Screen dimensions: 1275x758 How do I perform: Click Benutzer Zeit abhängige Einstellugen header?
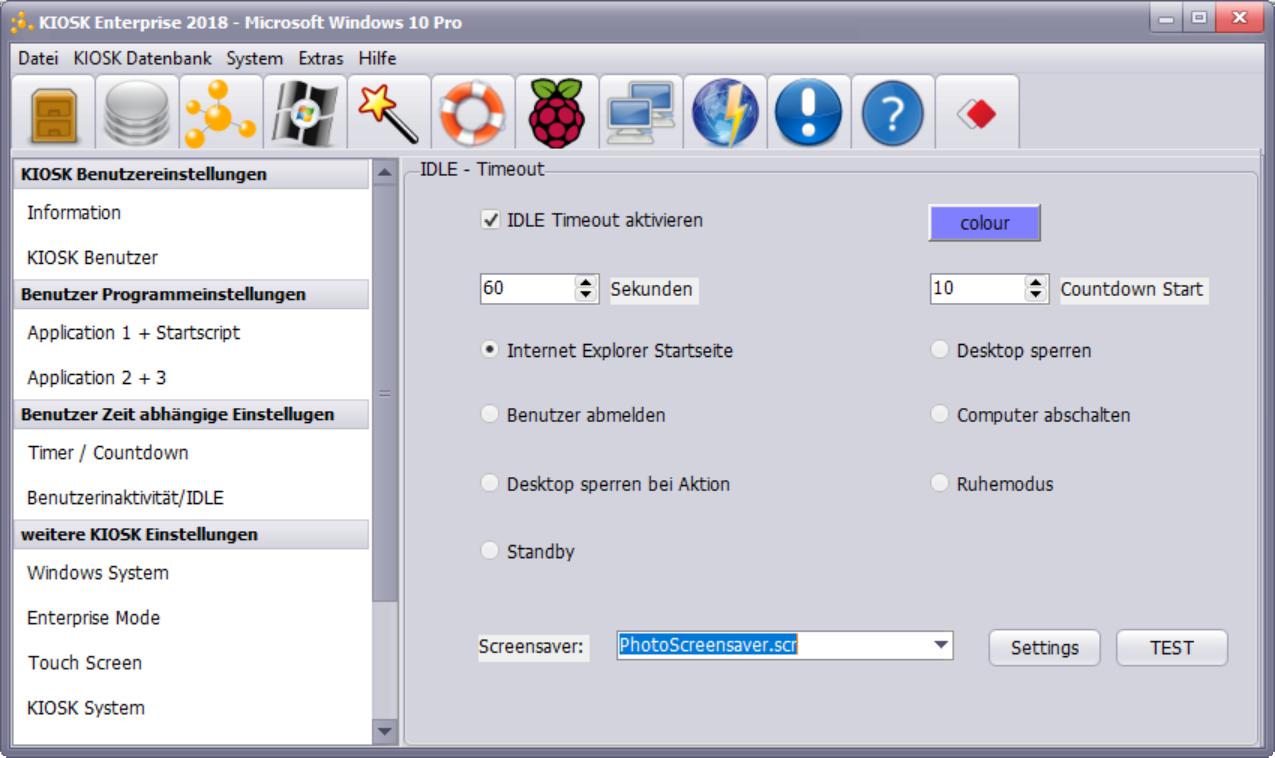189,415
